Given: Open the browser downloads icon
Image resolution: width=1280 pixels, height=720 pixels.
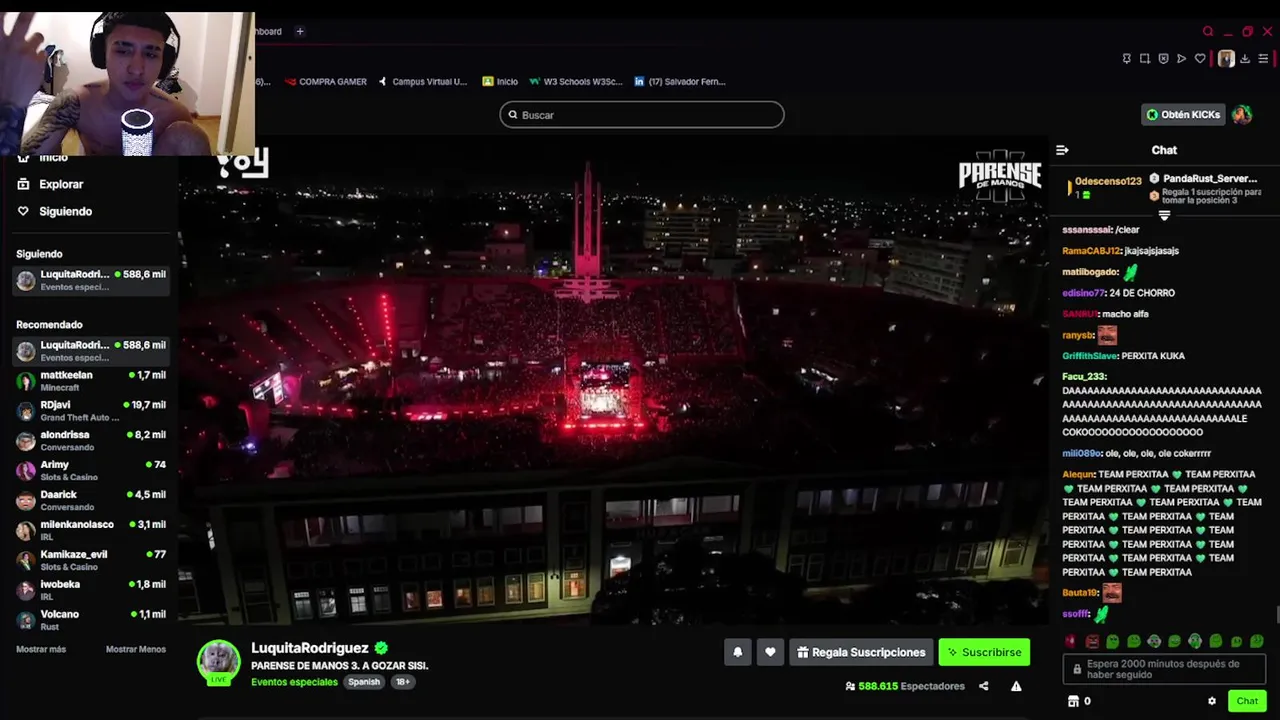Looking at the screenshot, I should [x=1245, y=59].
